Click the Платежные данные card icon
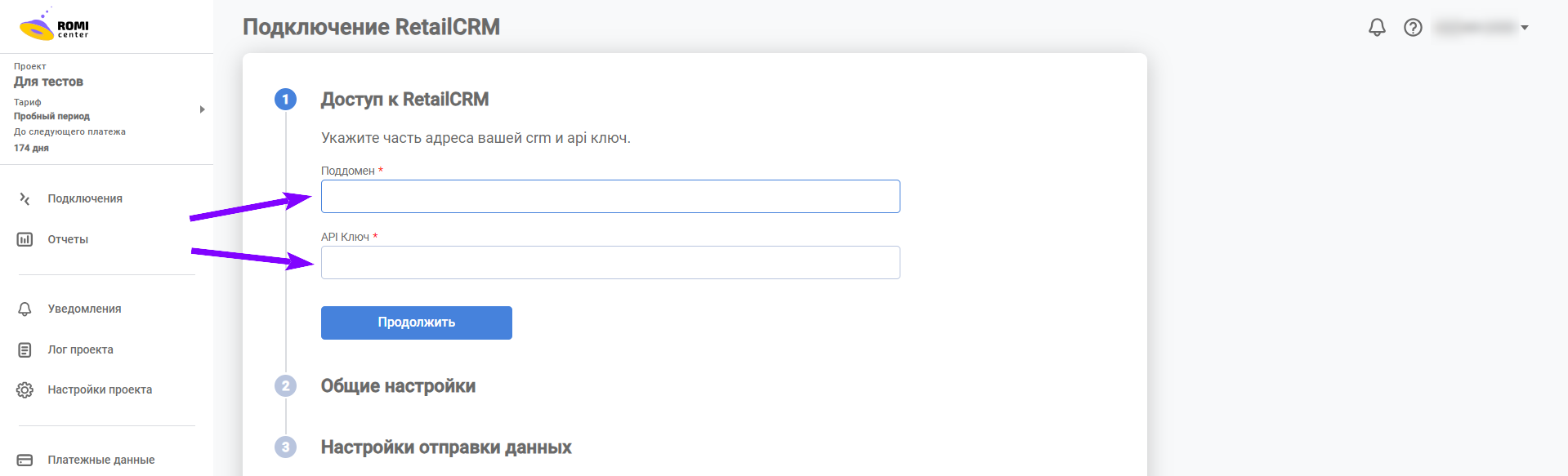Screen dimensions: 1568x476 coord(25,460)
